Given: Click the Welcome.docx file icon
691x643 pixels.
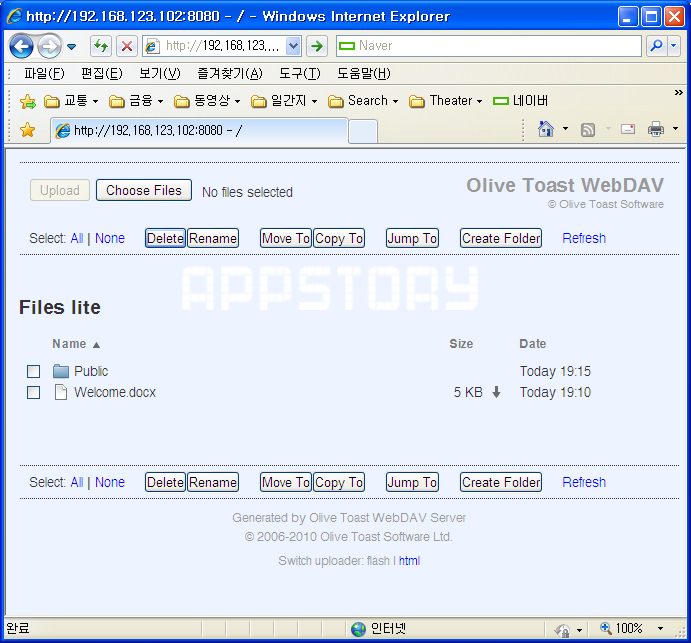Looking at the screenshot, I should (x=61, y=392).
